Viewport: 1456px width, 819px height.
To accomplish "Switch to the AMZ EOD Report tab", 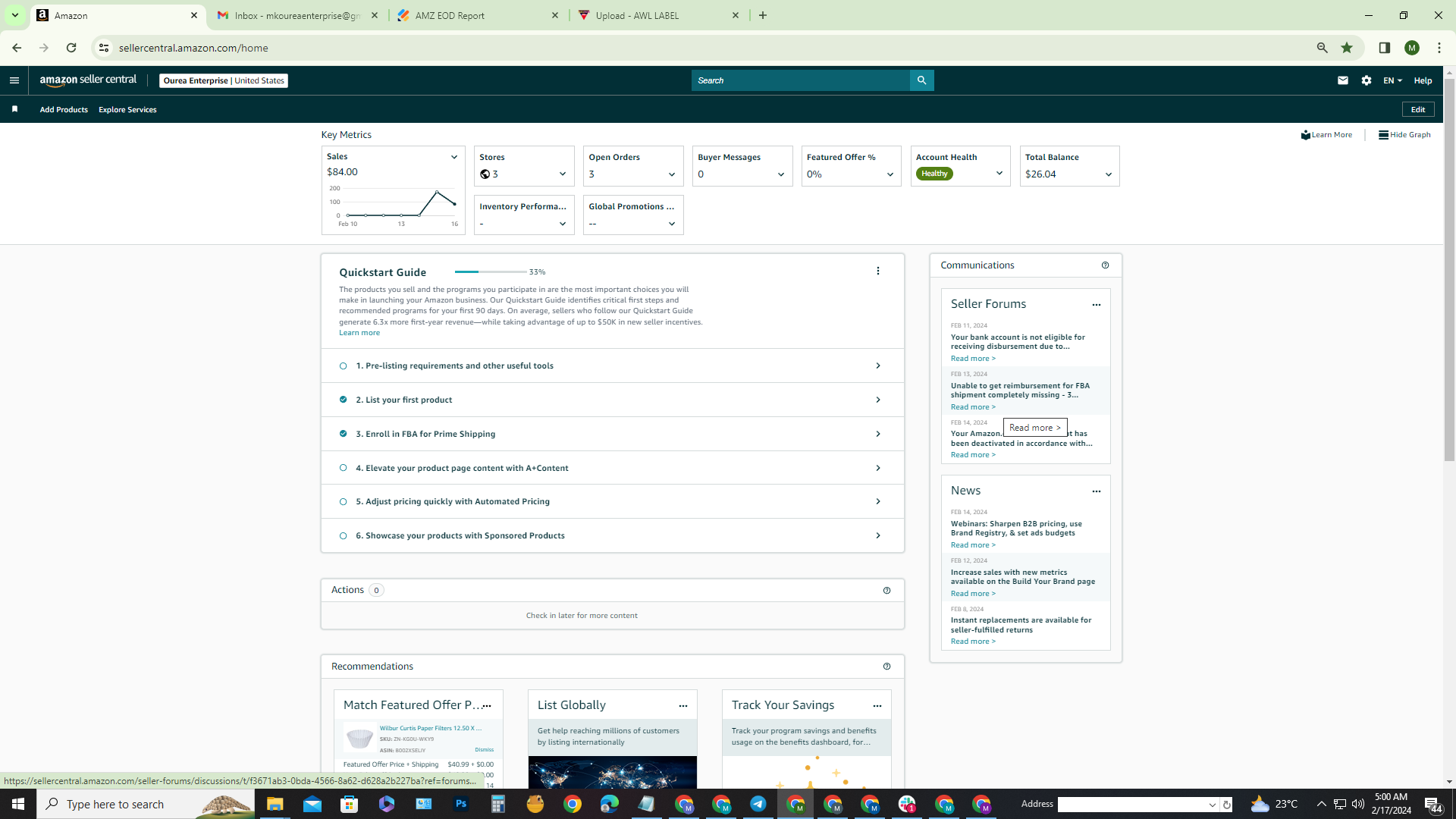I will tap(477, 15).
